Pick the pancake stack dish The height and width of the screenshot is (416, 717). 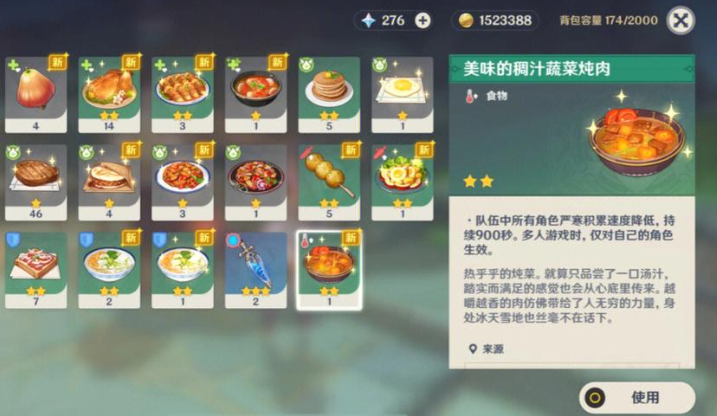tap(329, 95)
